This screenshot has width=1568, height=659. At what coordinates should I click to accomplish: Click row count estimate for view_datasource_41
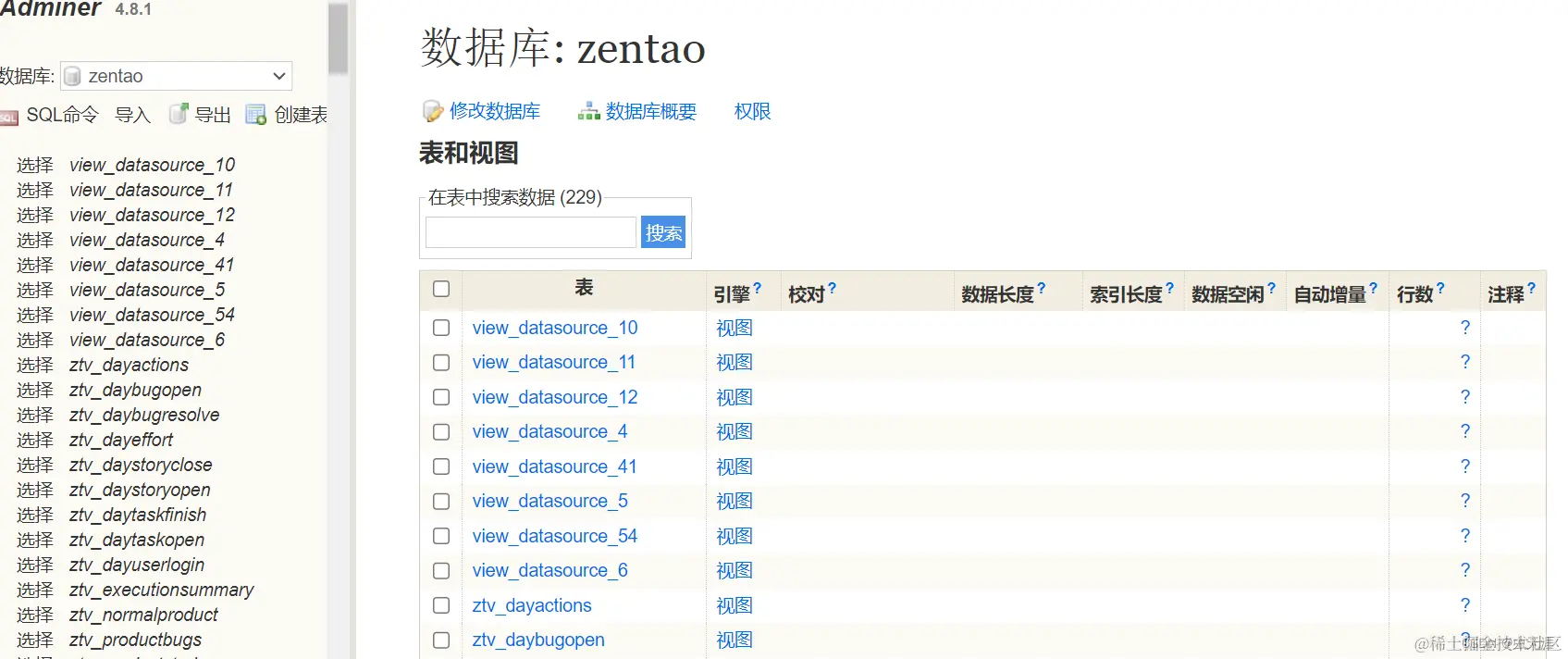(x=1465, y=466)
